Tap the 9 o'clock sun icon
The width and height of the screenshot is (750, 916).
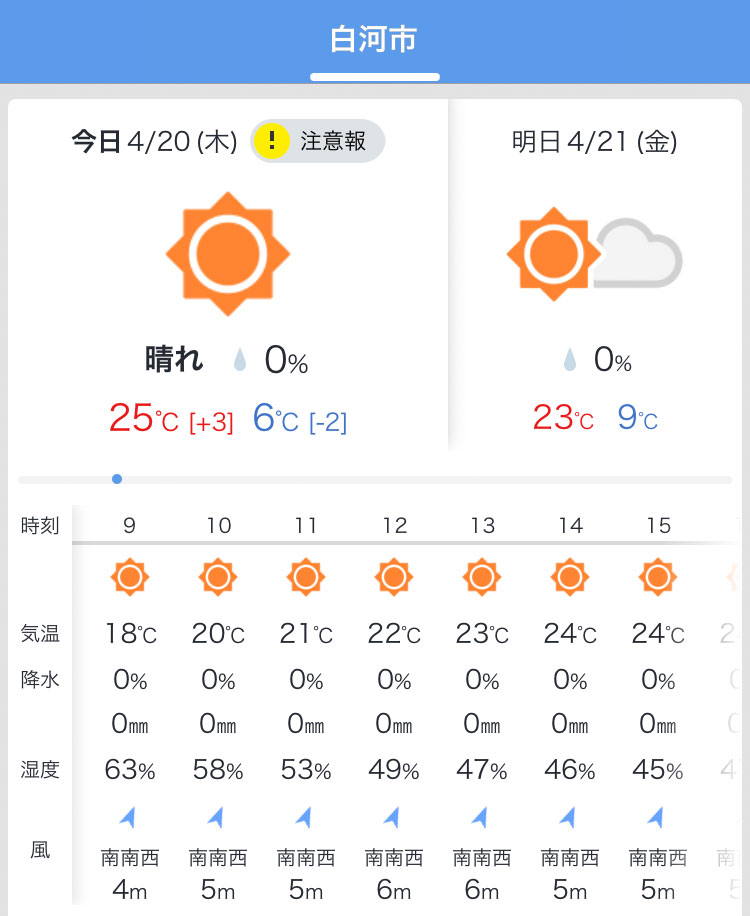pyautogui.click(x=130, y=577)
